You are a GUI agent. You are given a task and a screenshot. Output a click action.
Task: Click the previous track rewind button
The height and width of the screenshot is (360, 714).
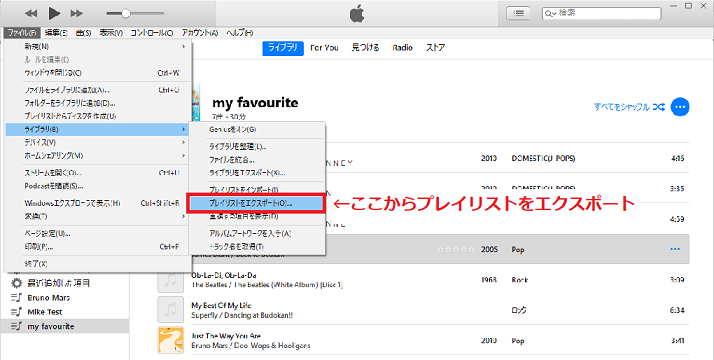[31, 14]
